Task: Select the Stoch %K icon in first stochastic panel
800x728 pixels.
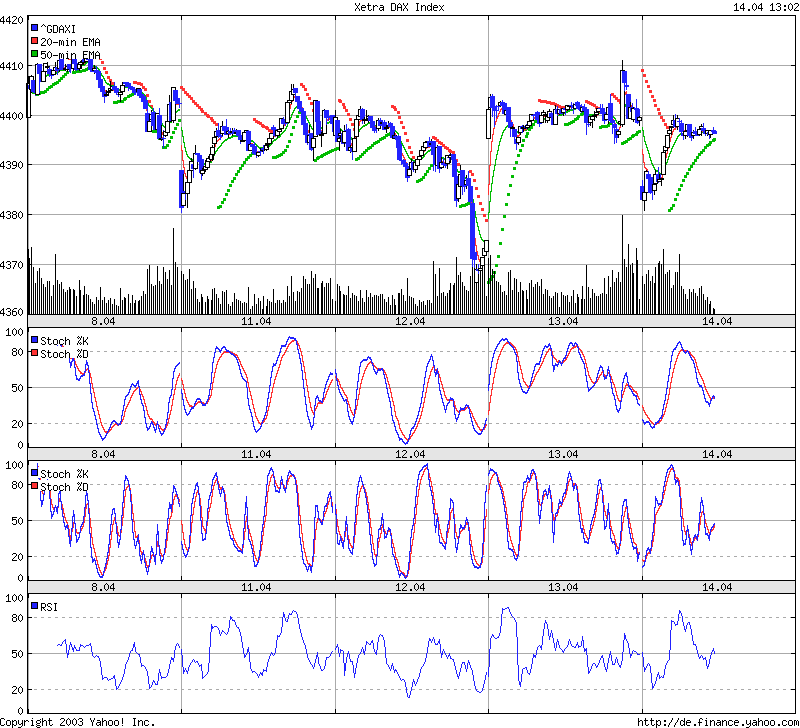Action: (x=34, y=338)
